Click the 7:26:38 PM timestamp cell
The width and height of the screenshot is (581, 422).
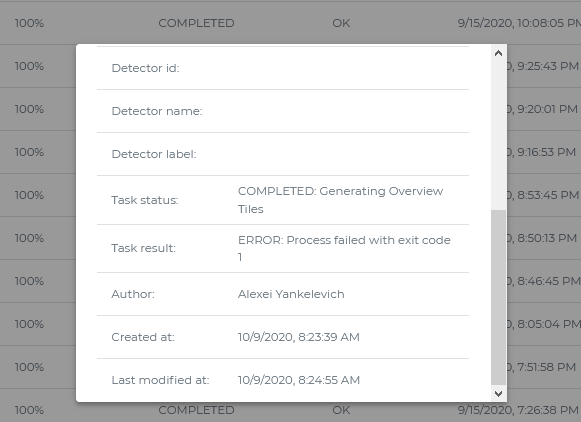tap(518, 410)
